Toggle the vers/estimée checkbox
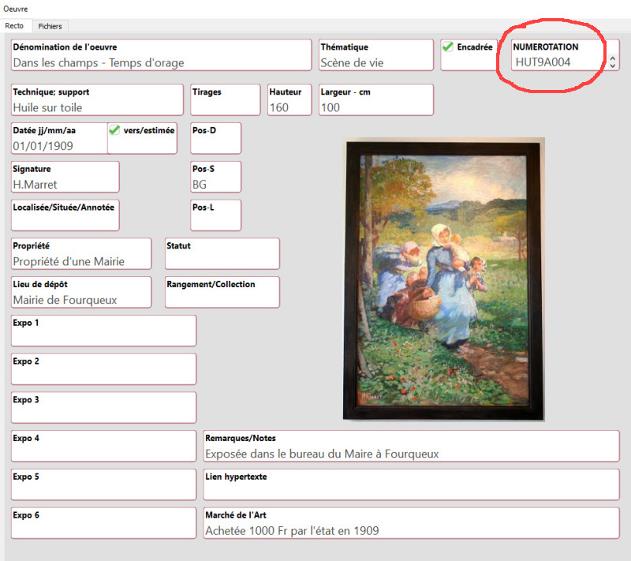Screen dimensions: 631x561 (x=115, y=130)
